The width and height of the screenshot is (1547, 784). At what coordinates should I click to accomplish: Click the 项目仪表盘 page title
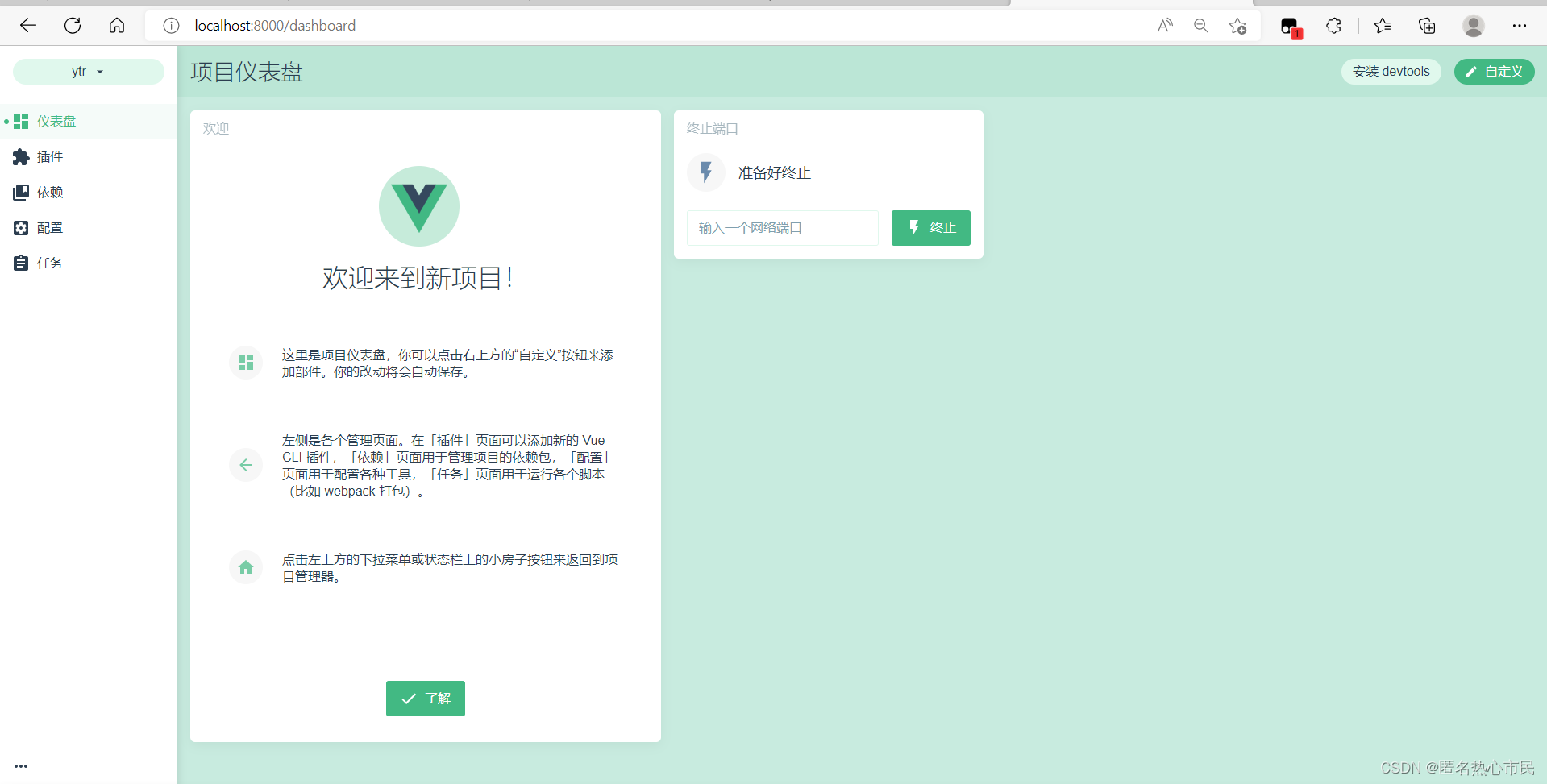247,72
